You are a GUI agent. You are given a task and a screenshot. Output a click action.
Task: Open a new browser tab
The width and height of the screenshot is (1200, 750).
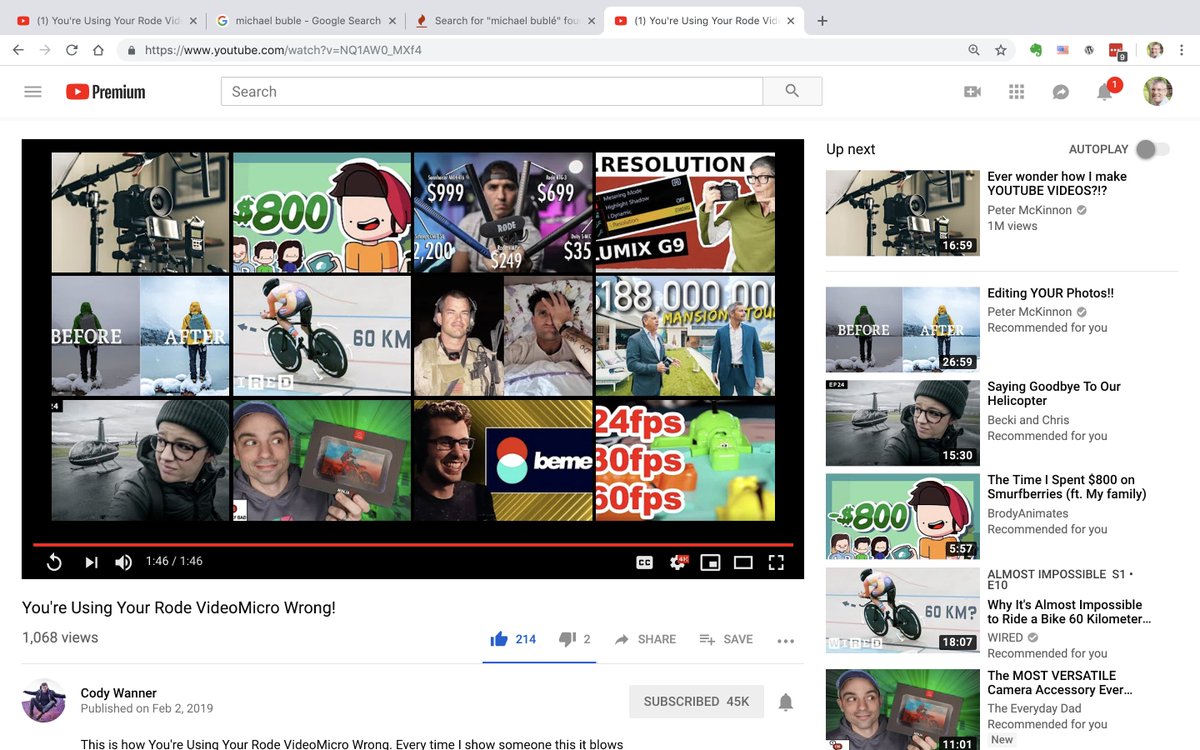coord(822,20)
